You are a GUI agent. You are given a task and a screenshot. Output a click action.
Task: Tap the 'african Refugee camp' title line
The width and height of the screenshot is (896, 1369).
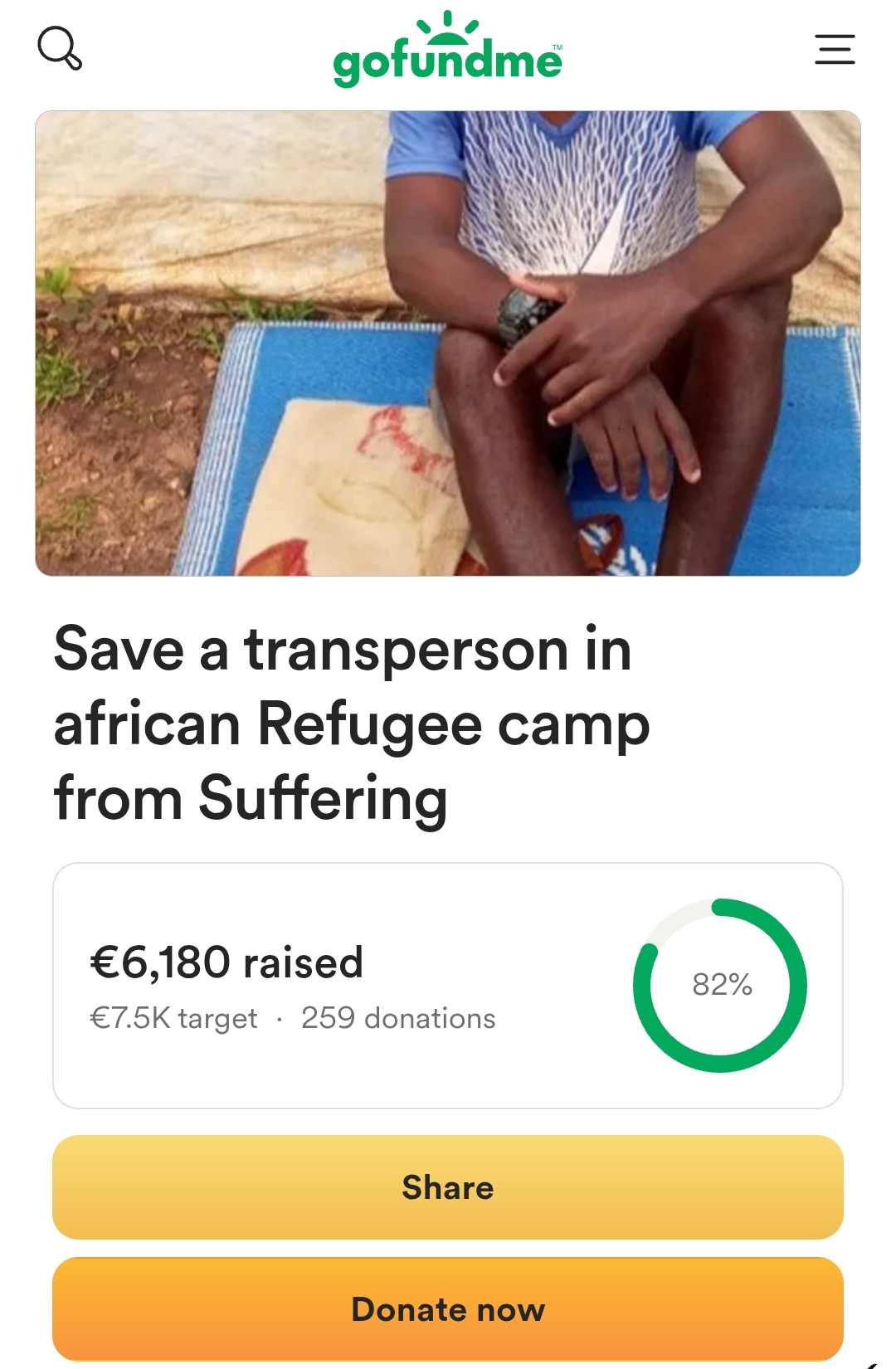(352, 726)
